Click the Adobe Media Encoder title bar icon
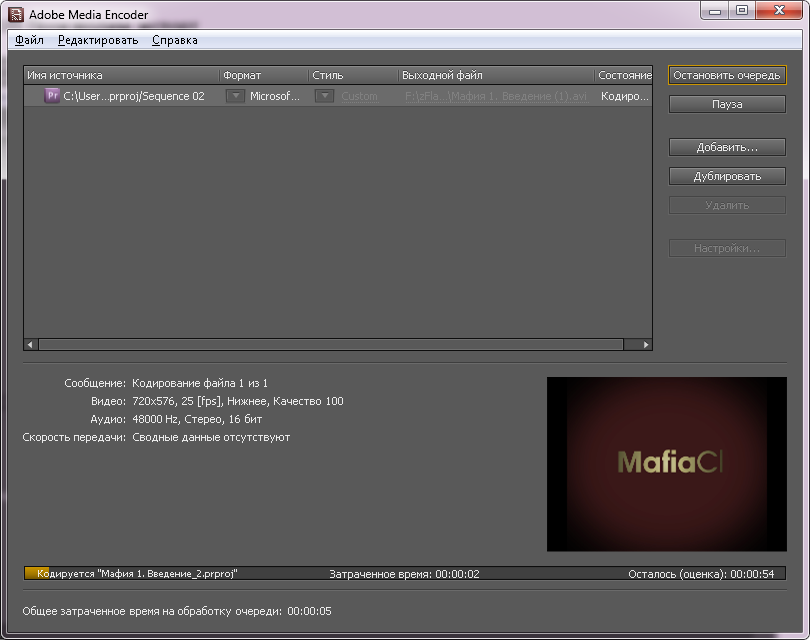810x640 pixels. coord(15,14)
